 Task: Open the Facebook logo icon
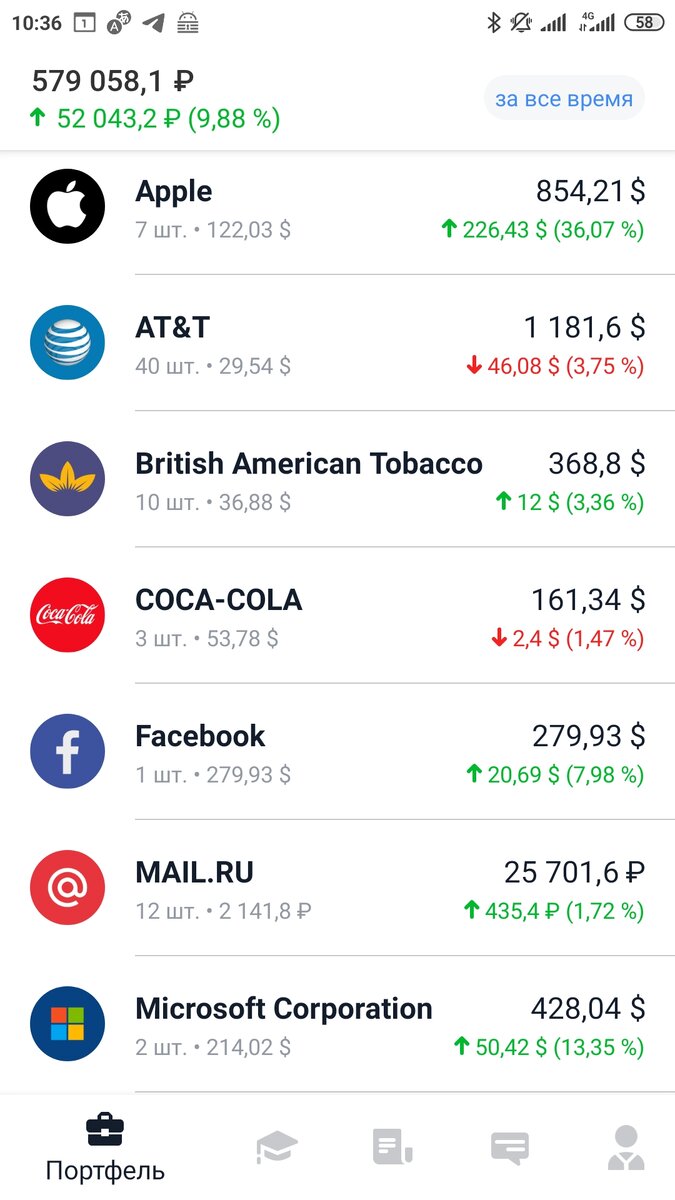tap(67, 751)
